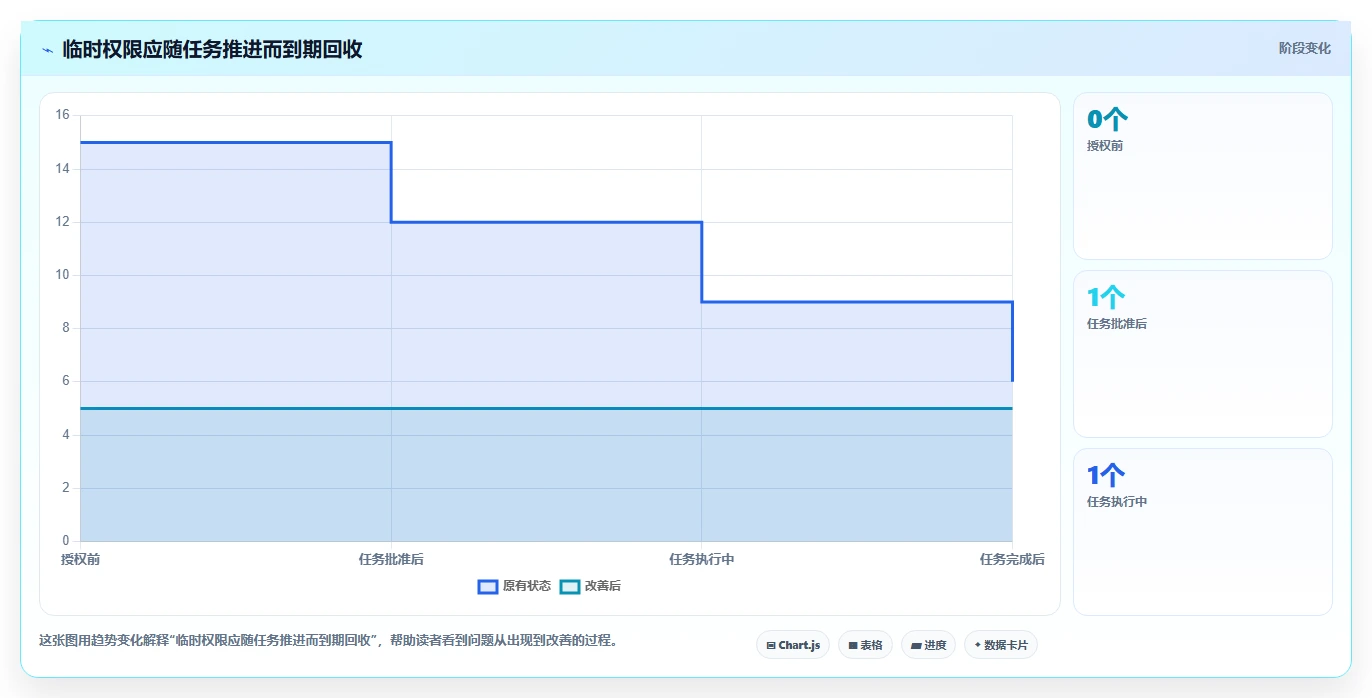Click the Chart.js tag chip
The height and width of the screenshot is (698, 1372).
tap(792, 645)
